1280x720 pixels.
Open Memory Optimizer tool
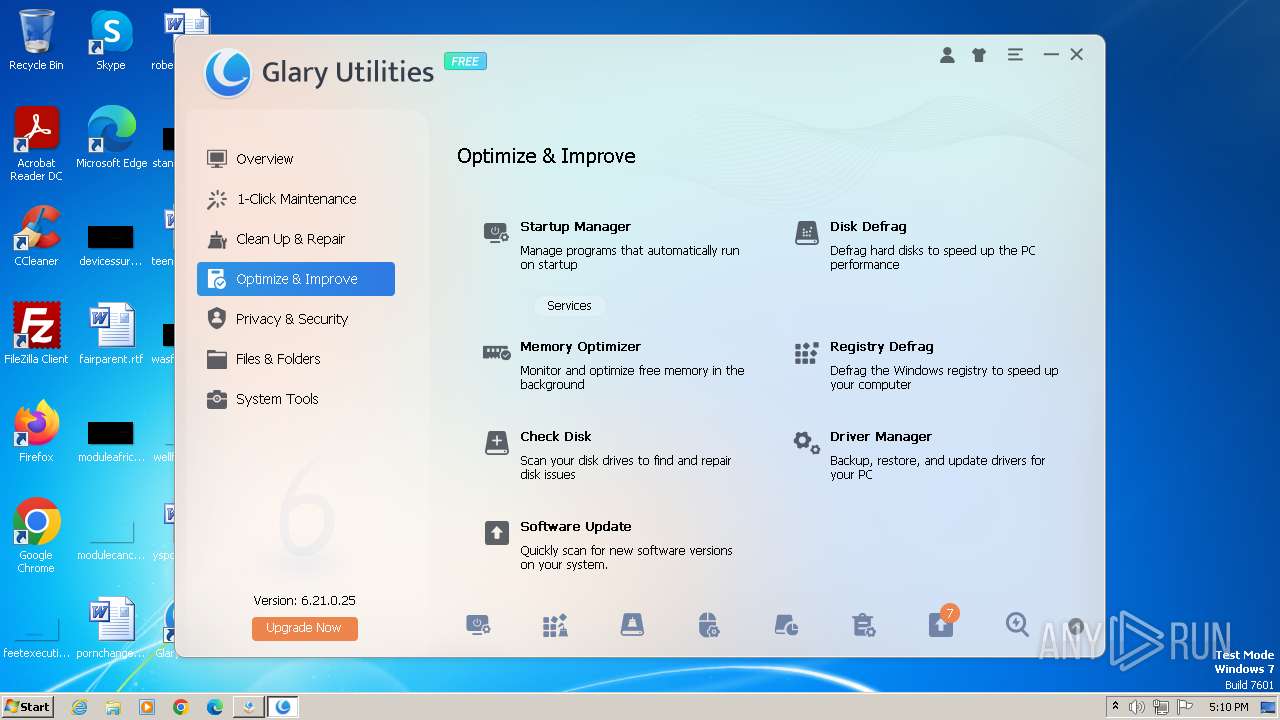tap(580, 347)
